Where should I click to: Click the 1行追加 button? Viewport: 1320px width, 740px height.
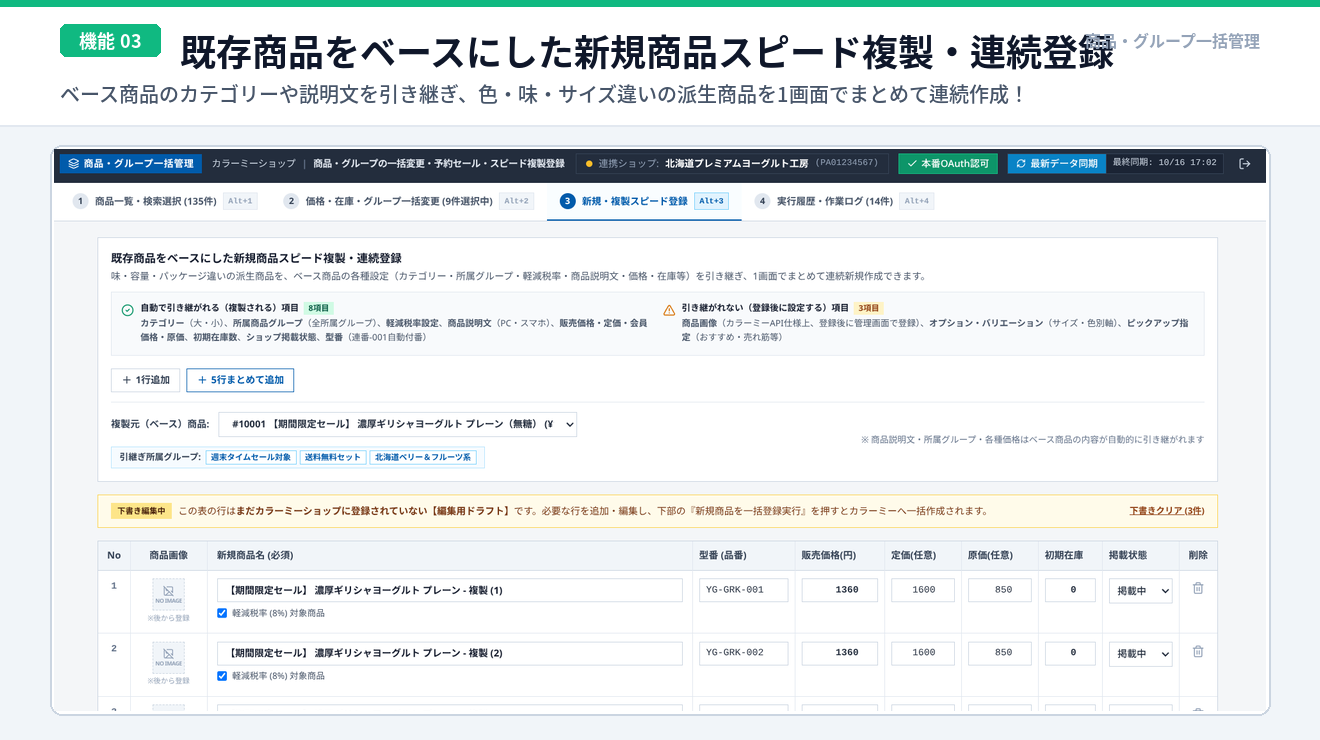pyautogui.click(x=146, y=380)
